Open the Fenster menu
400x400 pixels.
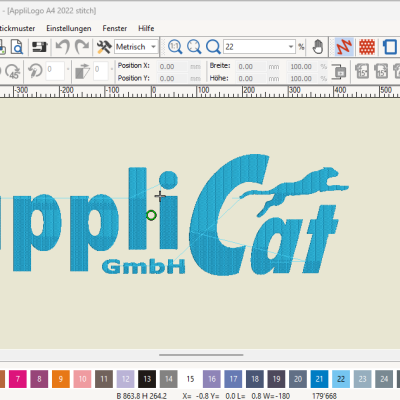click(115, 28)
